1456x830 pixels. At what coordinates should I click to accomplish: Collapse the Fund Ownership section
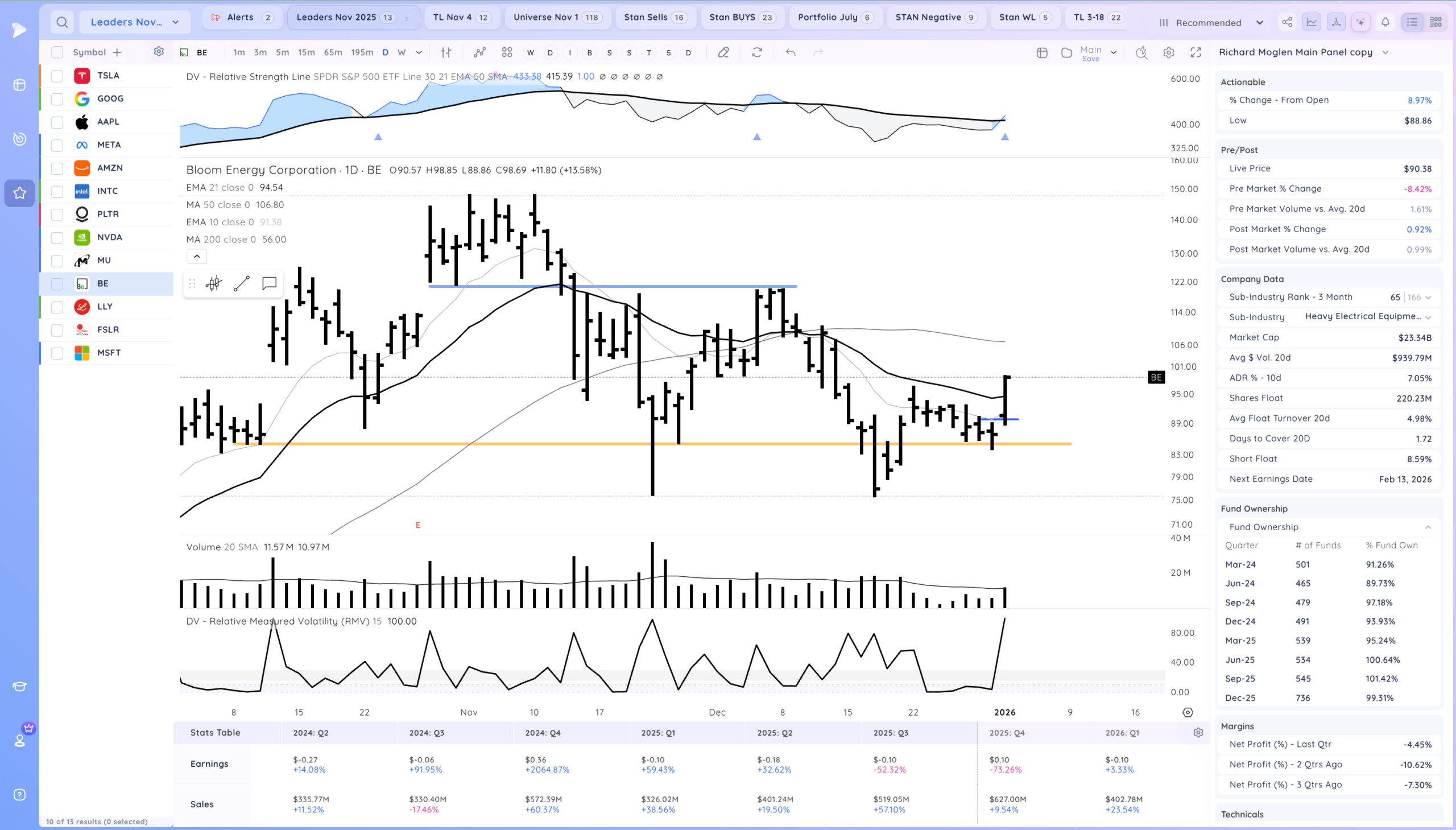click(1428, 527)
